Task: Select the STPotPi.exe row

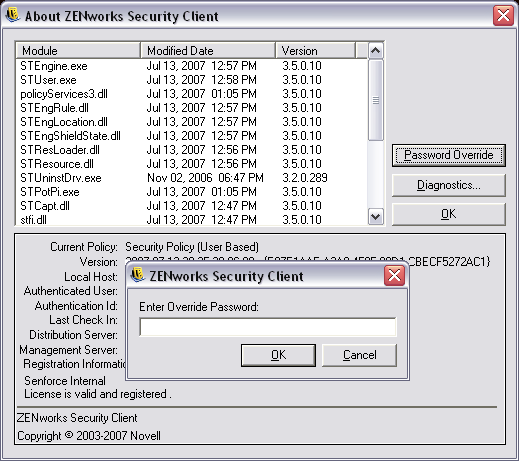Action: (x=192, y=192)
